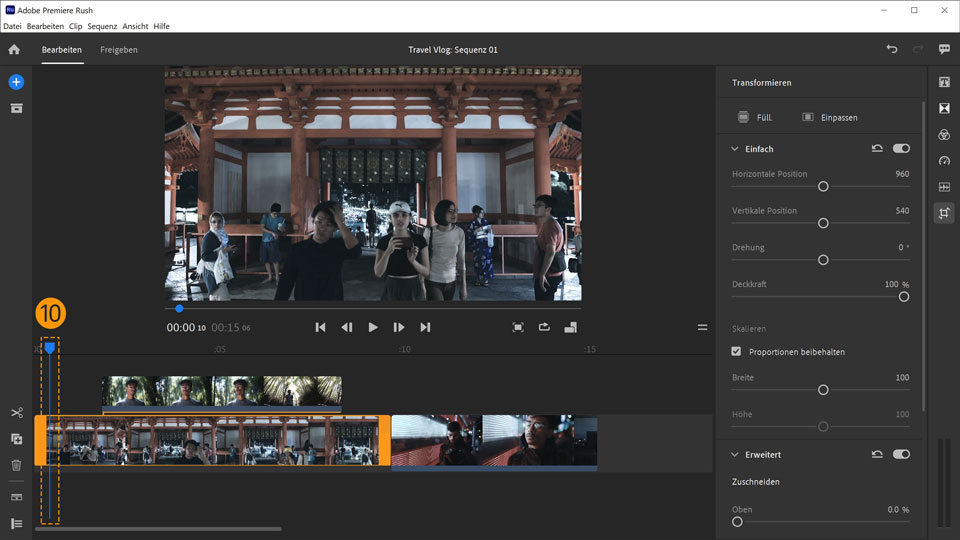Adjust the Oben crop slider
960x540 pixels.
coord(737,522)
